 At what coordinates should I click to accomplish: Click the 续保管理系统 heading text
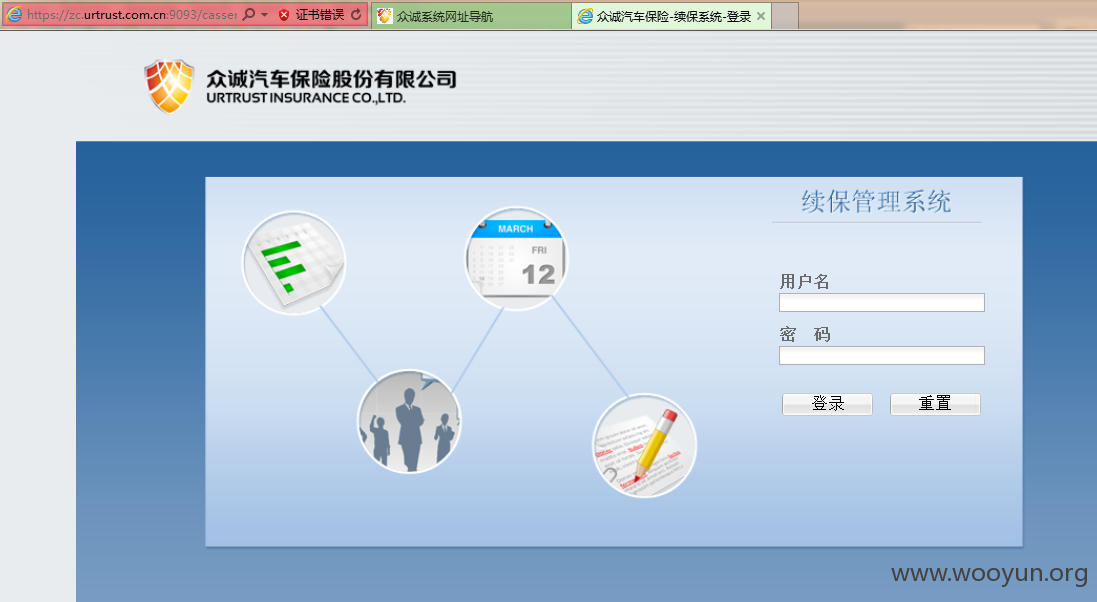[x=876, y=202]
